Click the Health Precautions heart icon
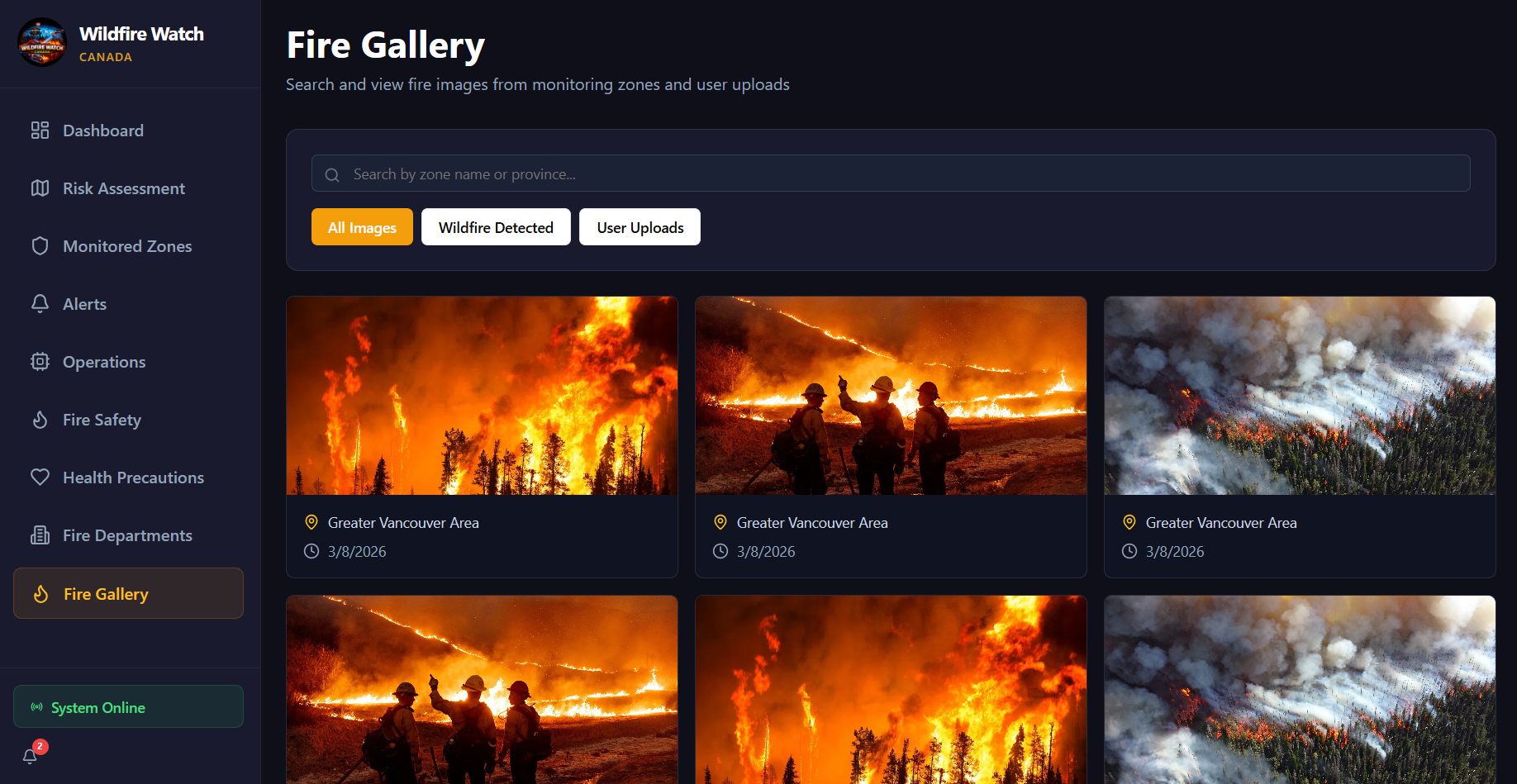This screenshot has height=784, width=1517. pos(40,478)
